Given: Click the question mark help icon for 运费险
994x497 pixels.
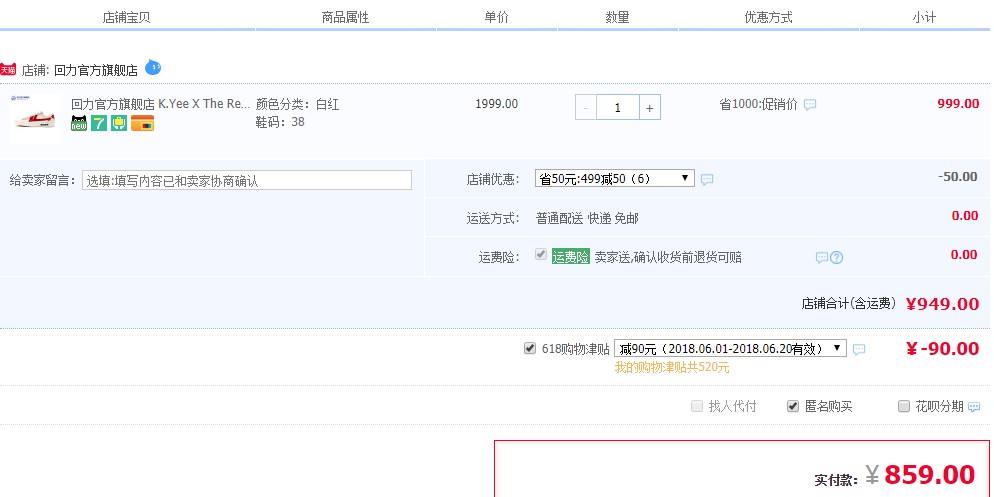Looking at the screenshot, I should (x=837, y=257).
